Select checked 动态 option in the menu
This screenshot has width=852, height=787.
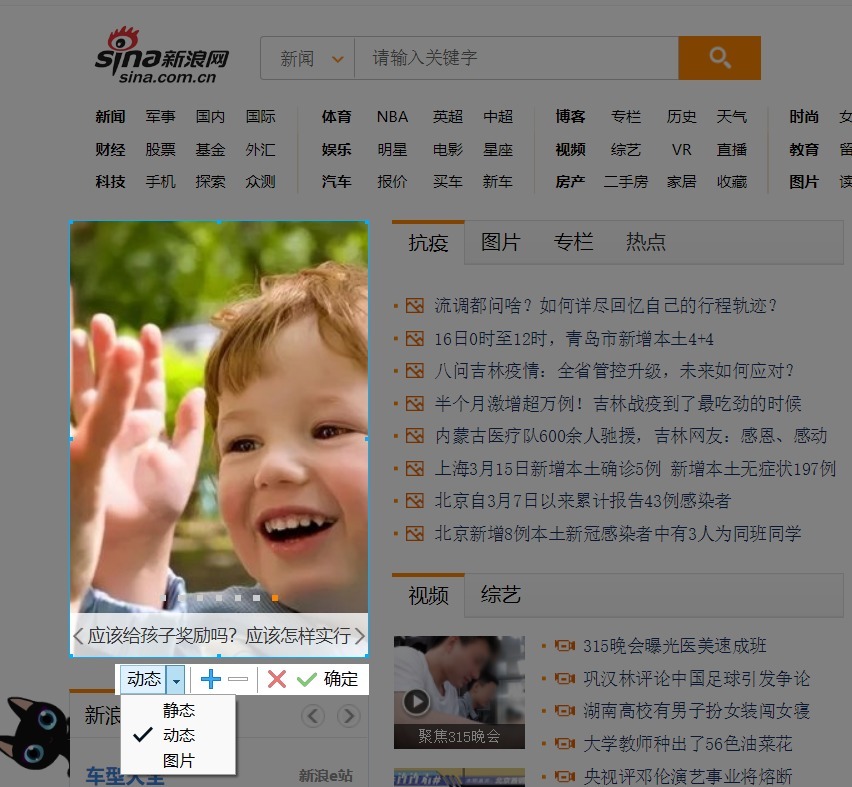pos(178,735)
